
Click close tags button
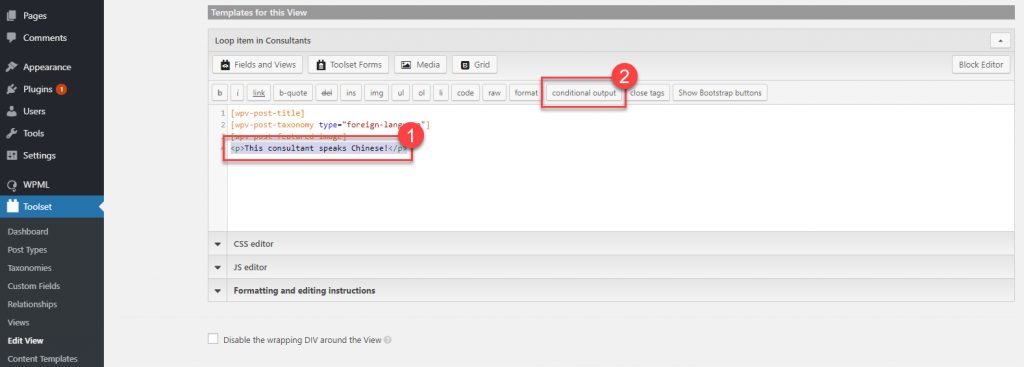coord(647,93)
